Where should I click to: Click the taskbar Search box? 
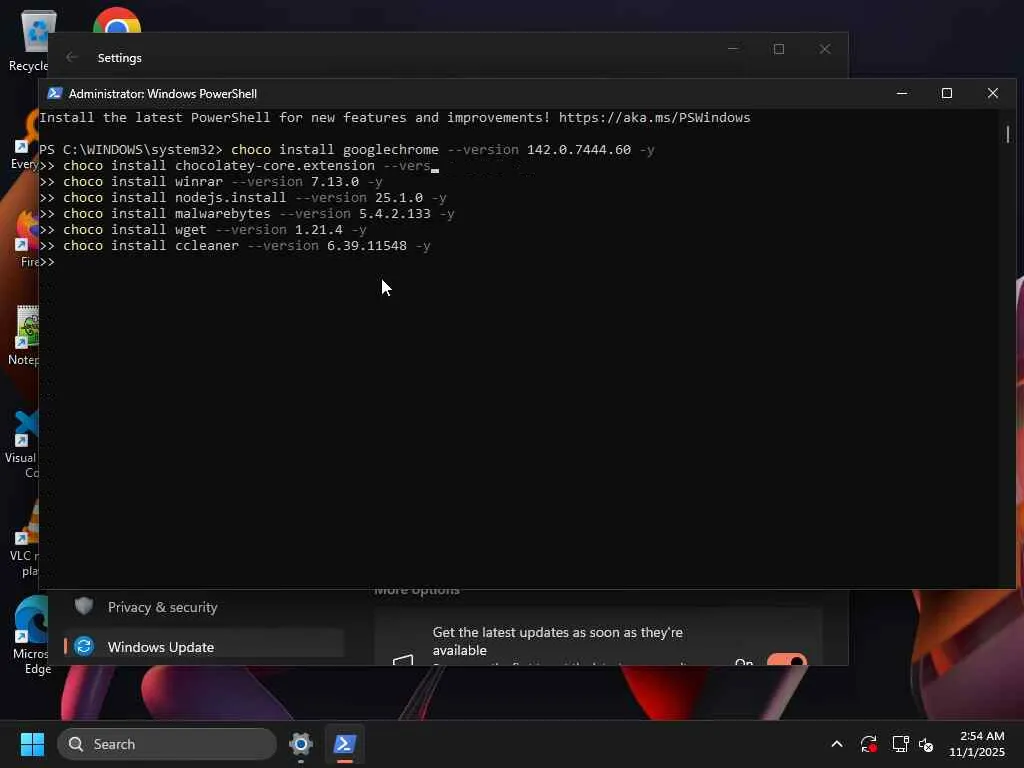(x=167, y=744)
